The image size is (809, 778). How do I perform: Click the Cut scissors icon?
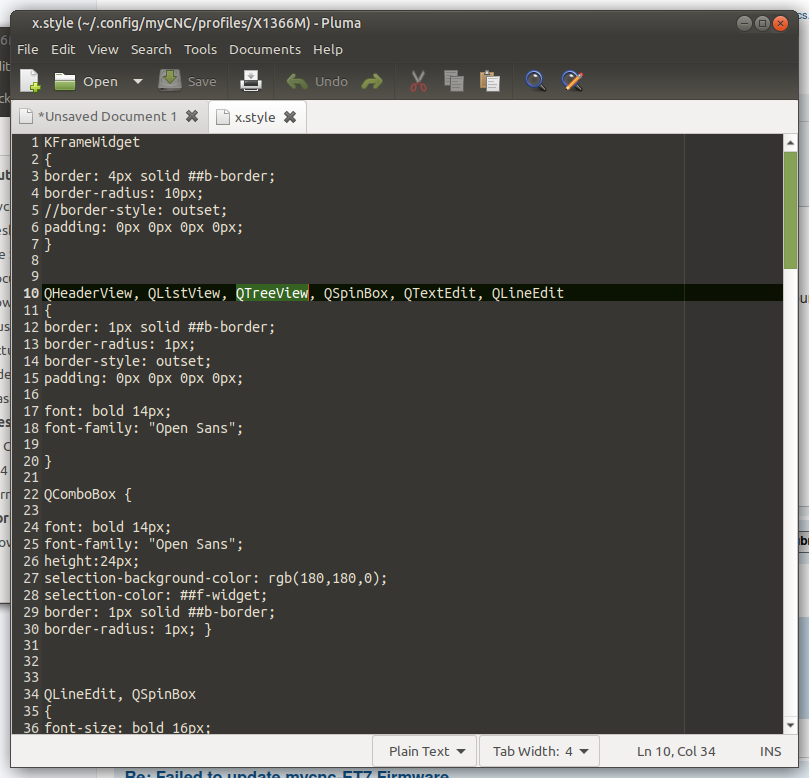pos(418,81)
